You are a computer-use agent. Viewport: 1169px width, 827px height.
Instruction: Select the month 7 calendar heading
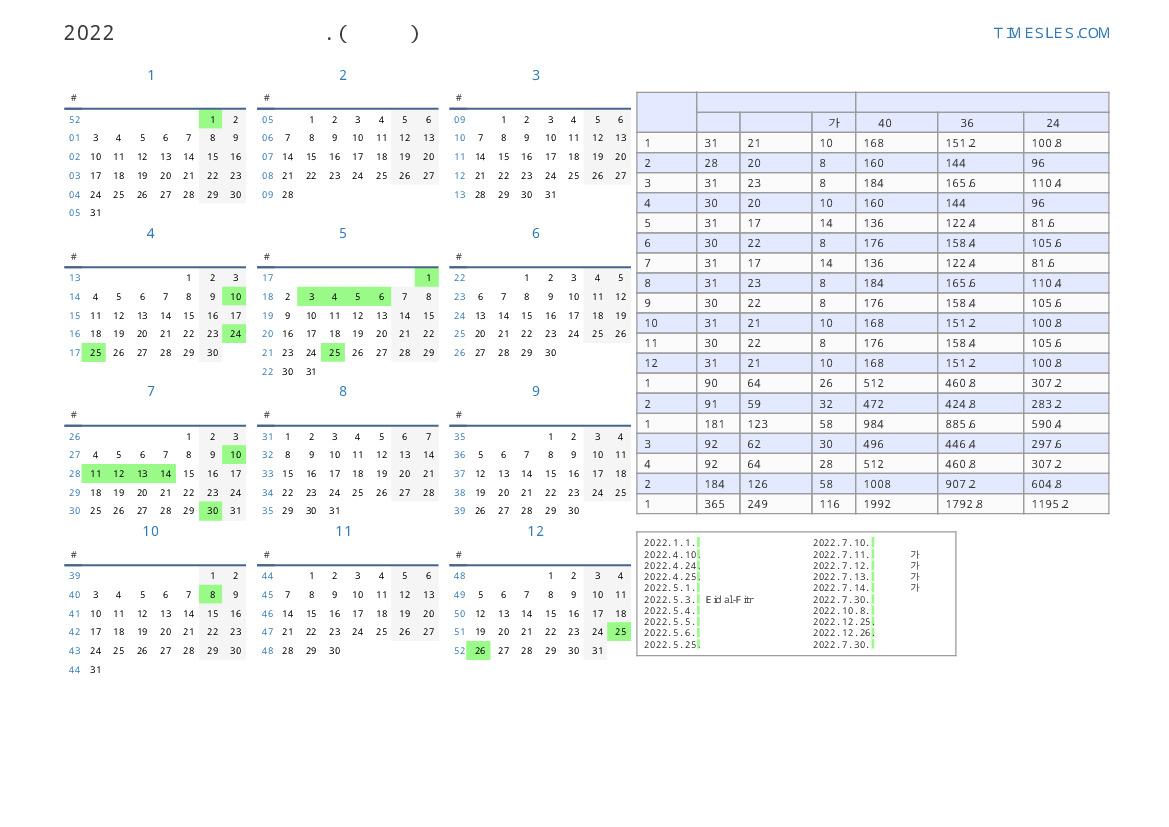[151, 392]
